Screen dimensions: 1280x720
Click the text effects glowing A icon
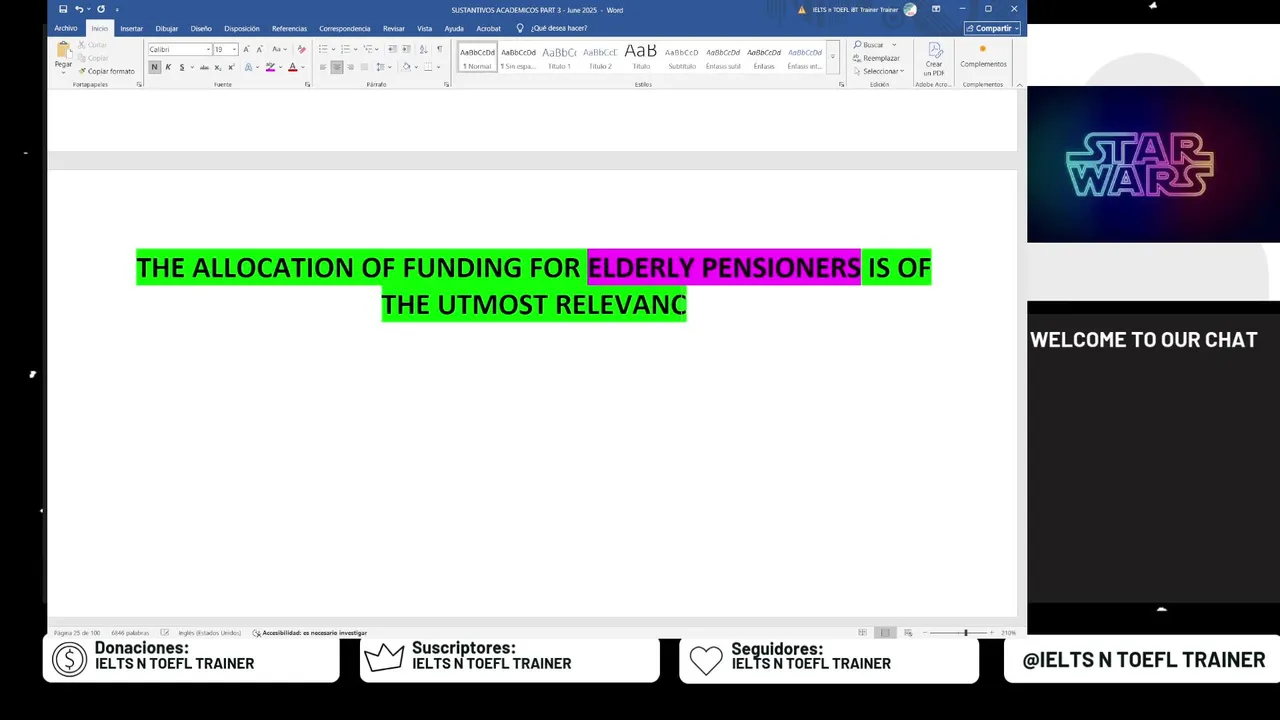click(248, 67)
